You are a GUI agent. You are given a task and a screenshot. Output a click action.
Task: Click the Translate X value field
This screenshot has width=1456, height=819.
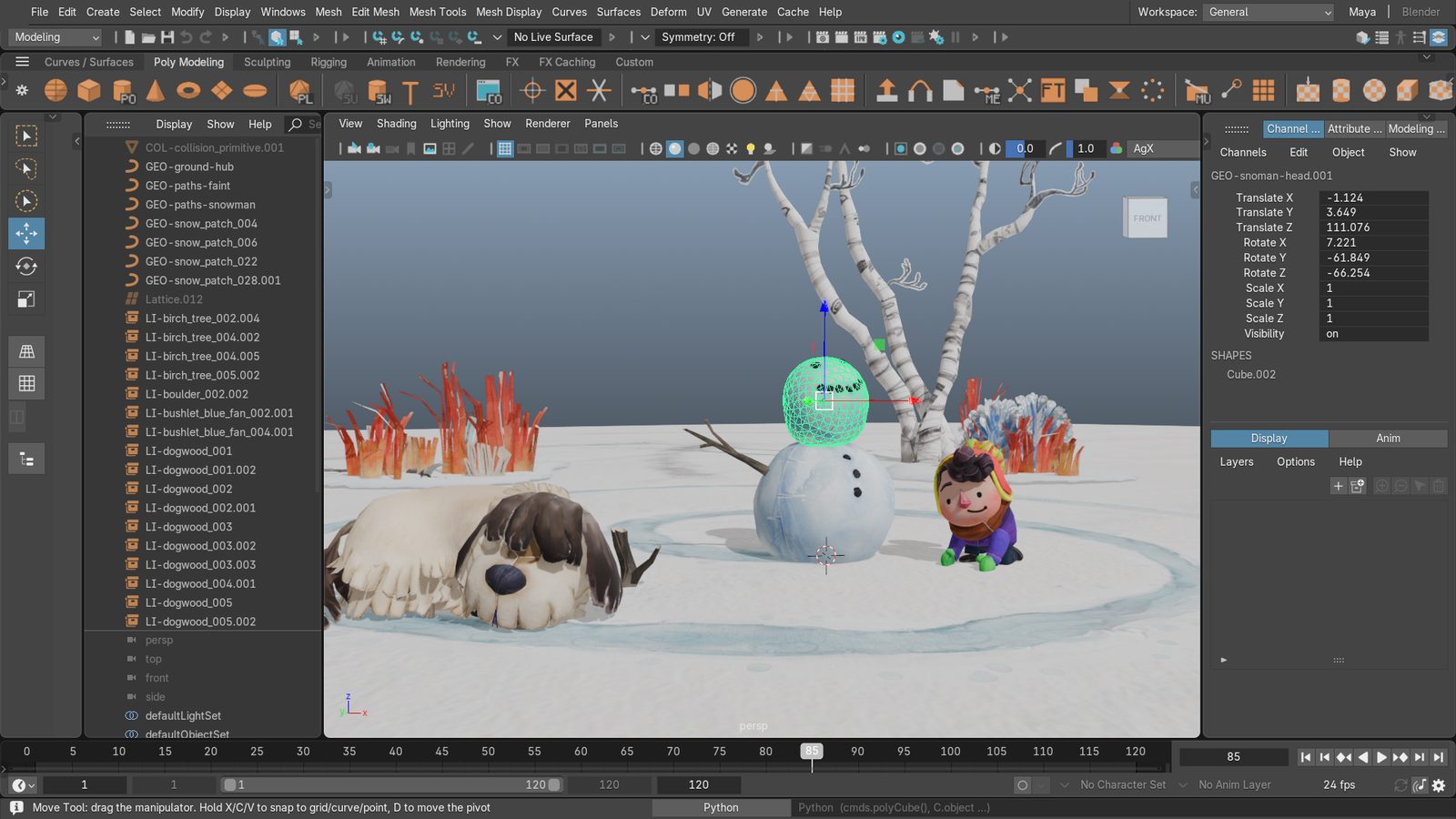(1373, 197)
